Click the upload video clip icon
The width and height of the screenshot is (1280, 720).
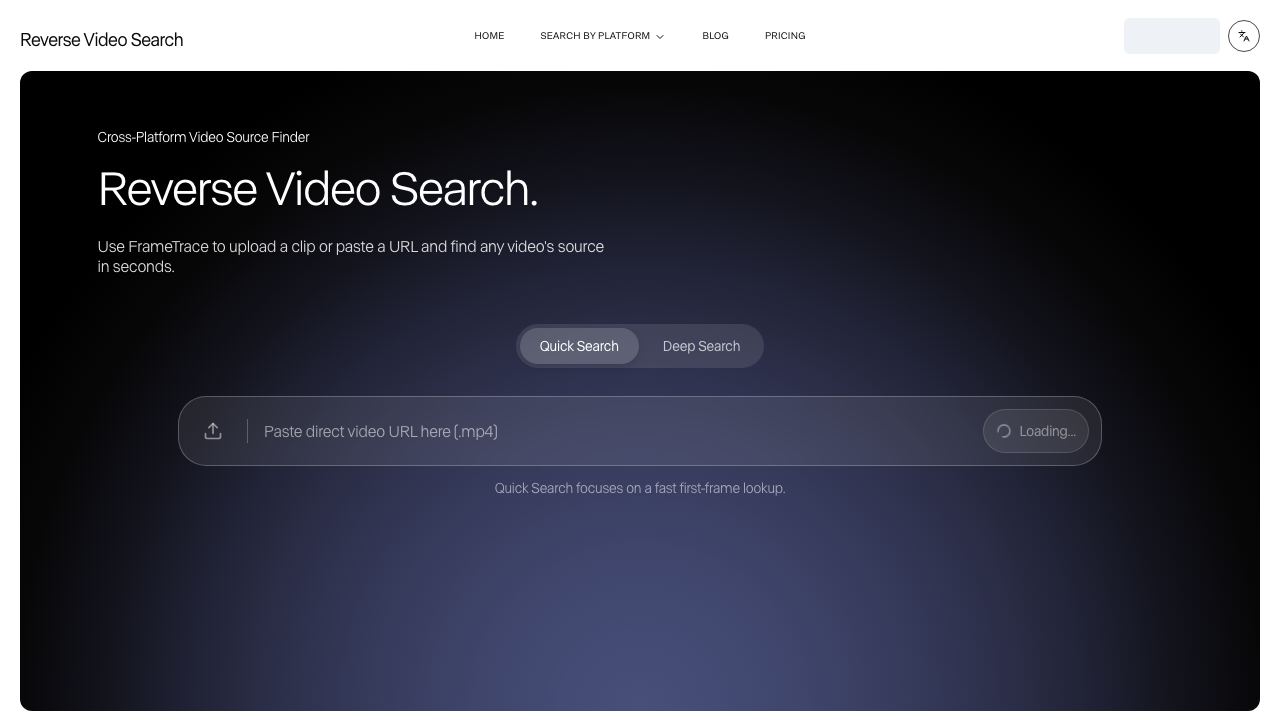213,431
